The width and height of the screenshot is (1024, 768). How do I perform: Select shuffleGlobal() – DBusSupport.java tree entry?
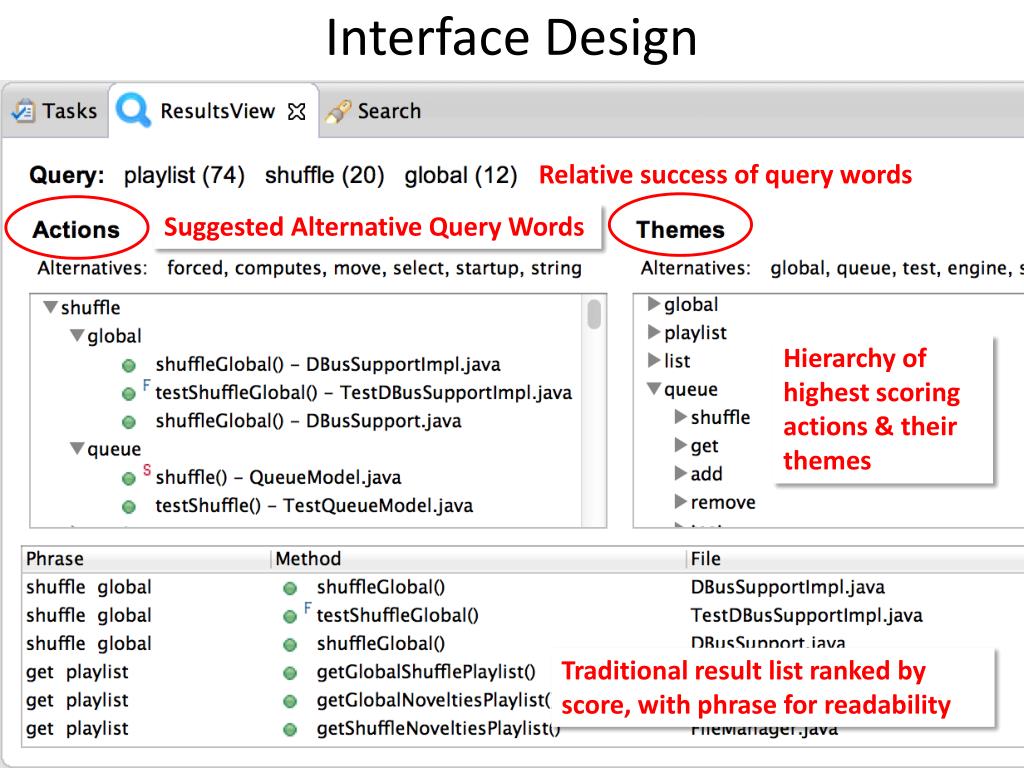[308, 421]
